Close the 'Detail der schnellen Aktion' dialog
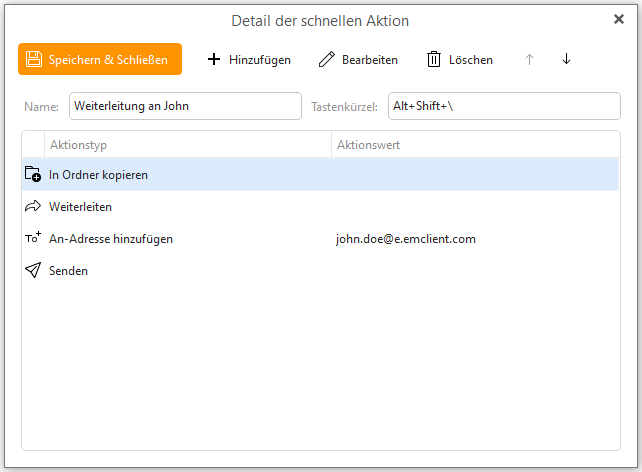 619,19
